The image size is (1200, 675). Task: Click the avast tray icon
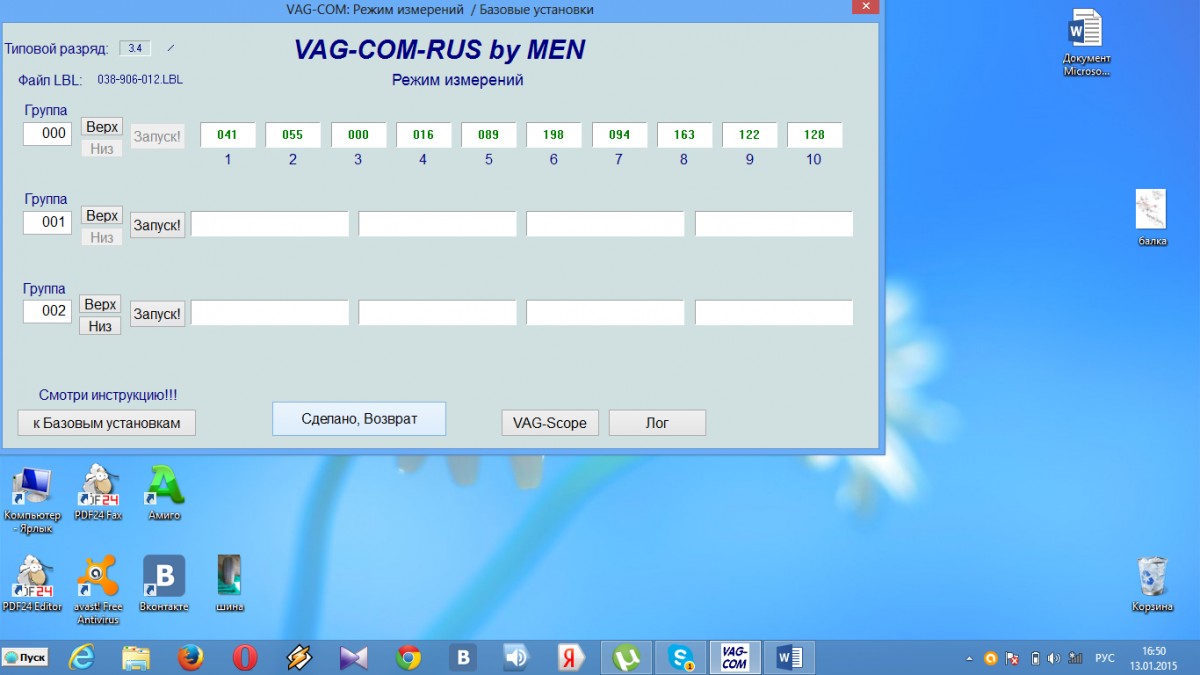click(x=990, y=658)
